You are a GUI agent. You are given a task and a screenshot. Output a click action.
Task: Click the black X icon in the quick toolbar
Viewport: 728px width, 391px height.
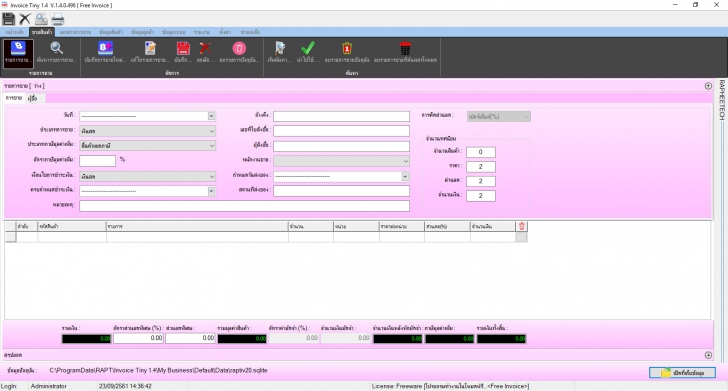pyautogui.click(x=25, y=19)
